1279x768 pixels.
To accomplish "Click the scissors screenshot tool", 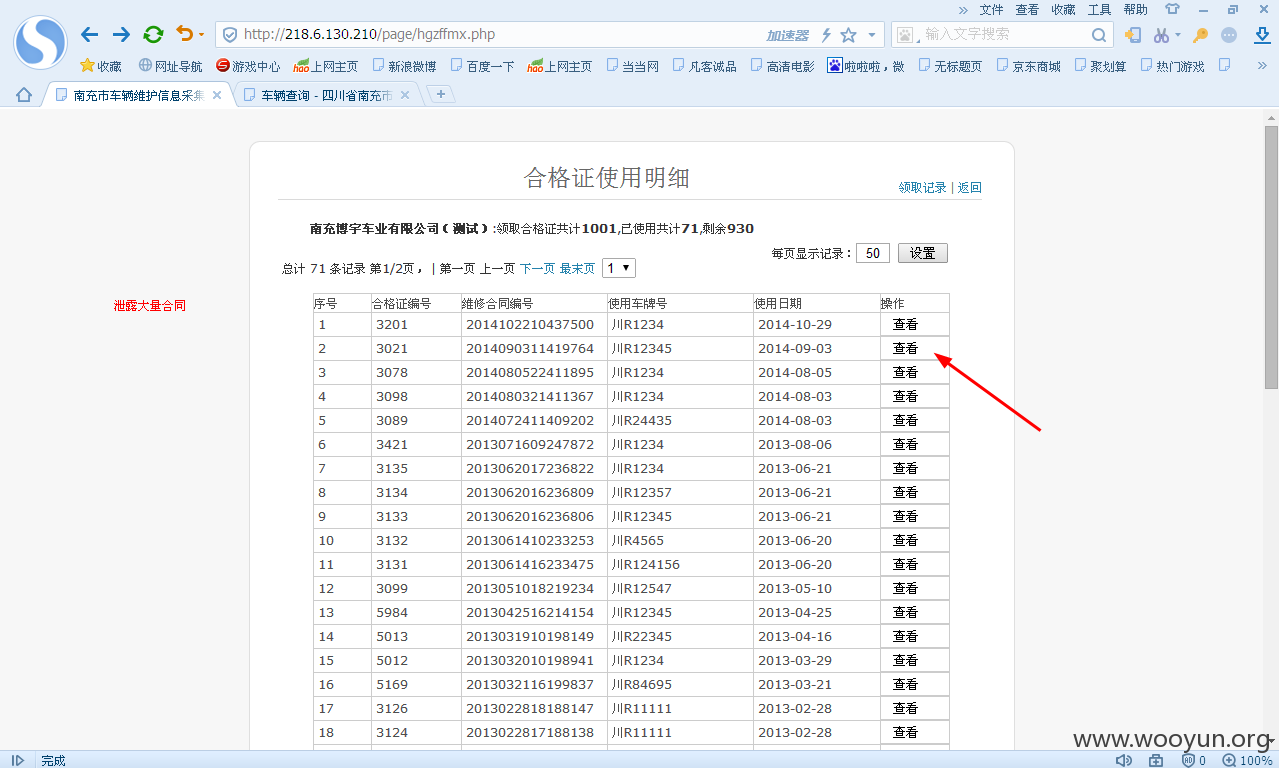I will click(x=1160, y=35).
